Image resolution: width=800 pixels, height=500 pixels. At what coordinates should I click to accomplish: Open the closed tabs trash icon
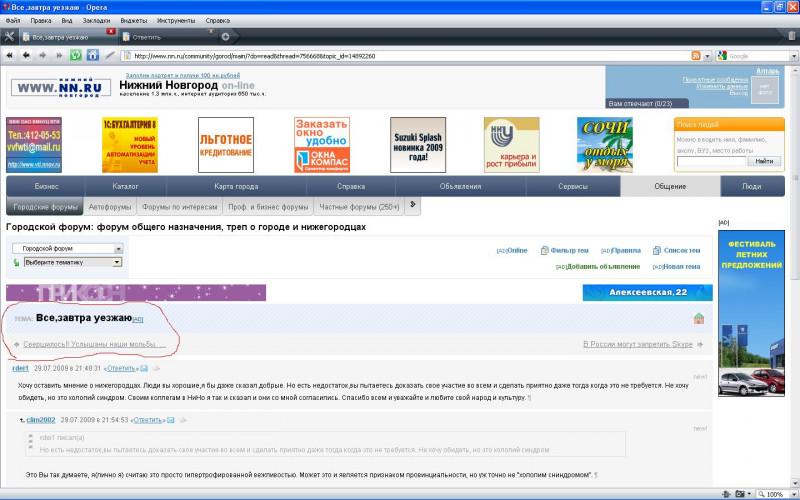pyautogui.click(x=791, y=36)
